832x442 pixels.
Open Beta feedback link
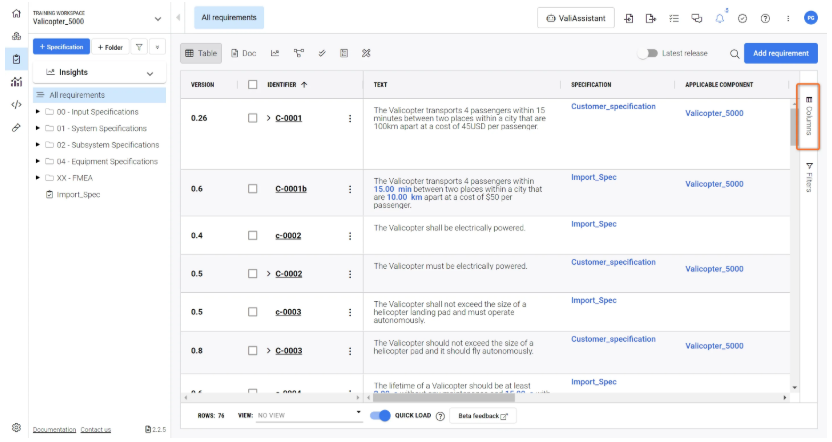pyautogui.click(x=482, y=416)
